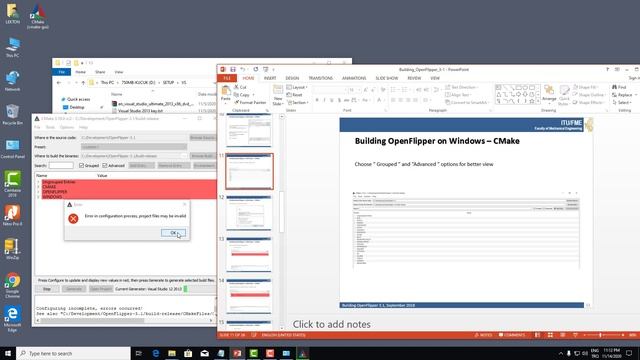Image resolution: width=640 pixels, height=360 pixels.
Task: Click the Quick Styles icon
Action: tap(564, 90)
